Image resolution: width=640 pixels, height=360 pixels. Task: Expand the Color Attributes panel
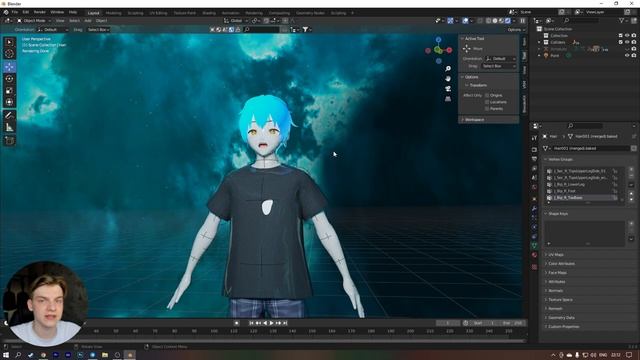(561, 264)
